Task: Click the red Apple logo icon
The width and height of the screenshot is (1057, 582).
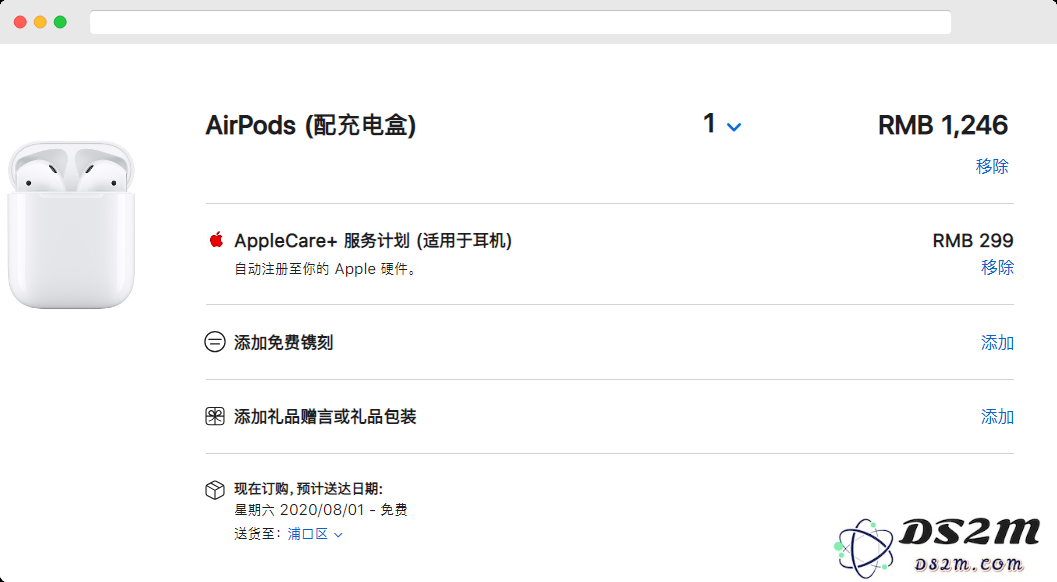Action: tap(216, 239)
